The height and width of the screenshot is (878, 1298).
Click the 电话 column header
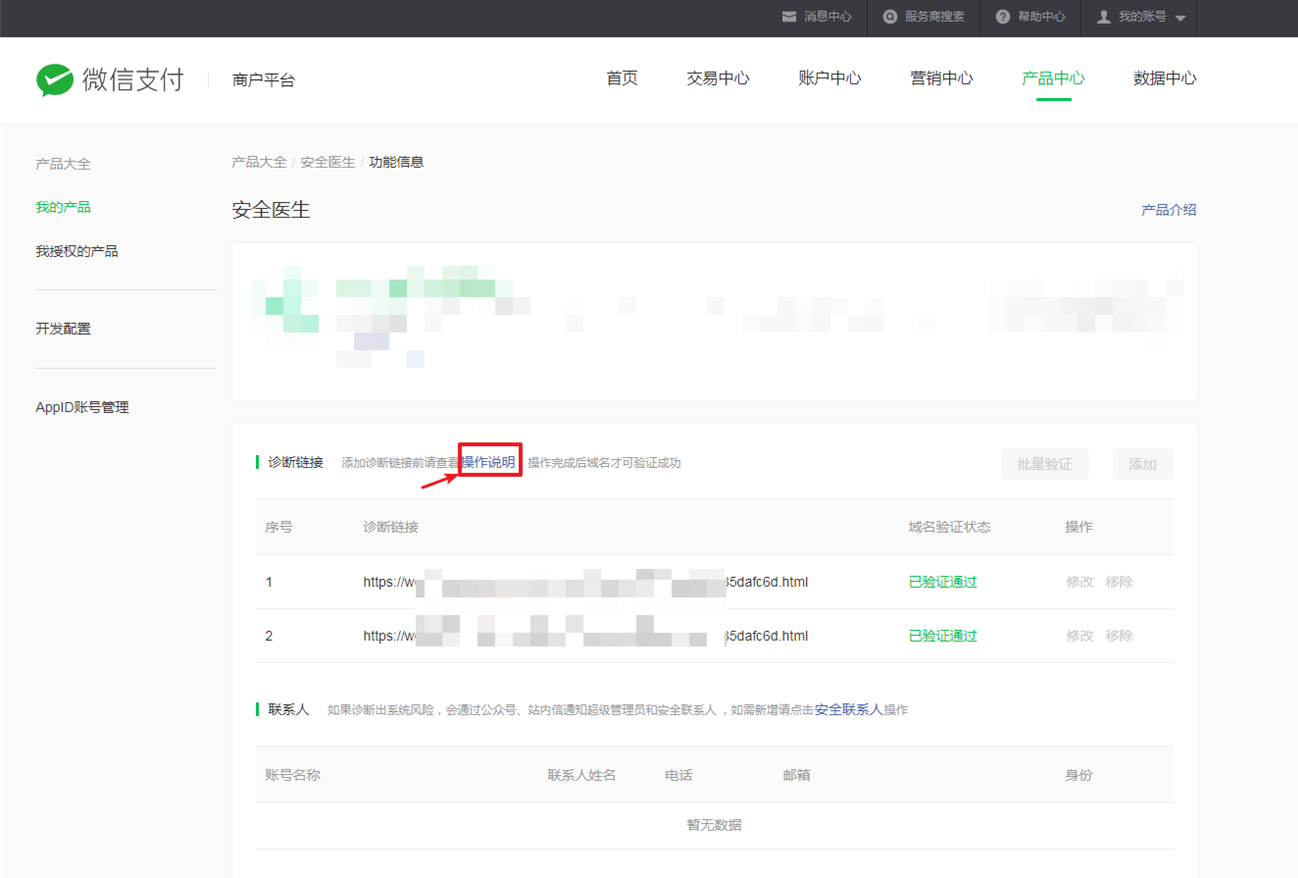[679, 775]
